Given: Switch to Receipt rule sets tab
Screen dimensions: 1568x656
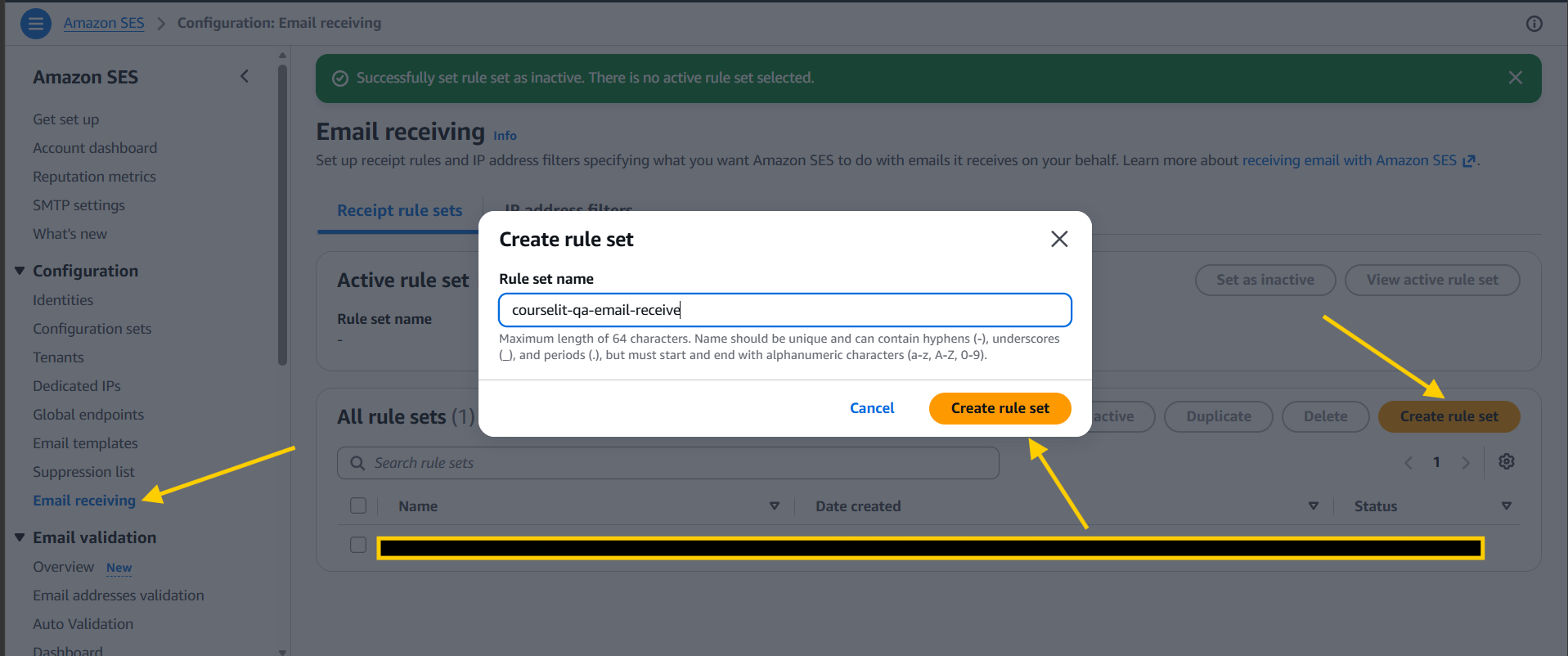Looking at the screenshot, I should tap(399, 210).
